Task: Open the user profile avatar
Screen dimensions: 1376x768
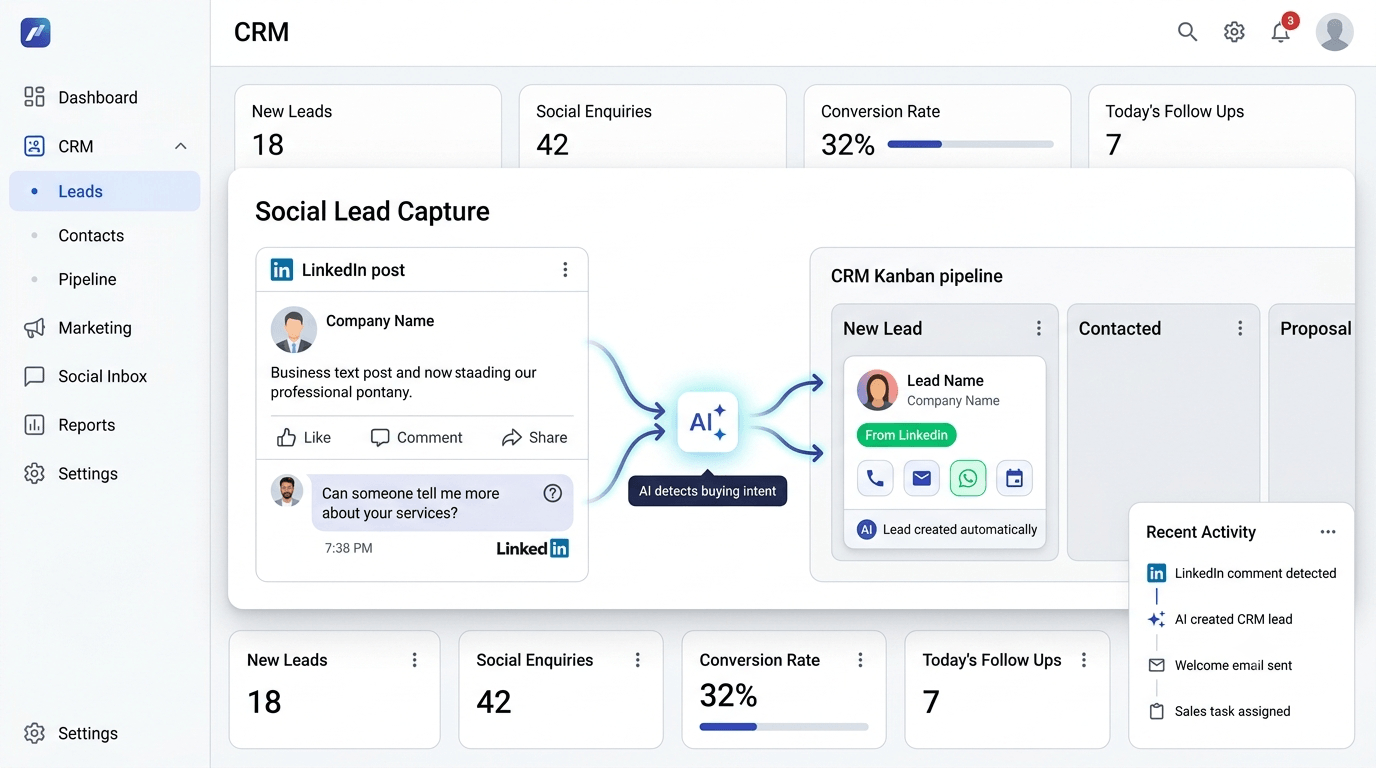Action: [x=1334, y=32]
